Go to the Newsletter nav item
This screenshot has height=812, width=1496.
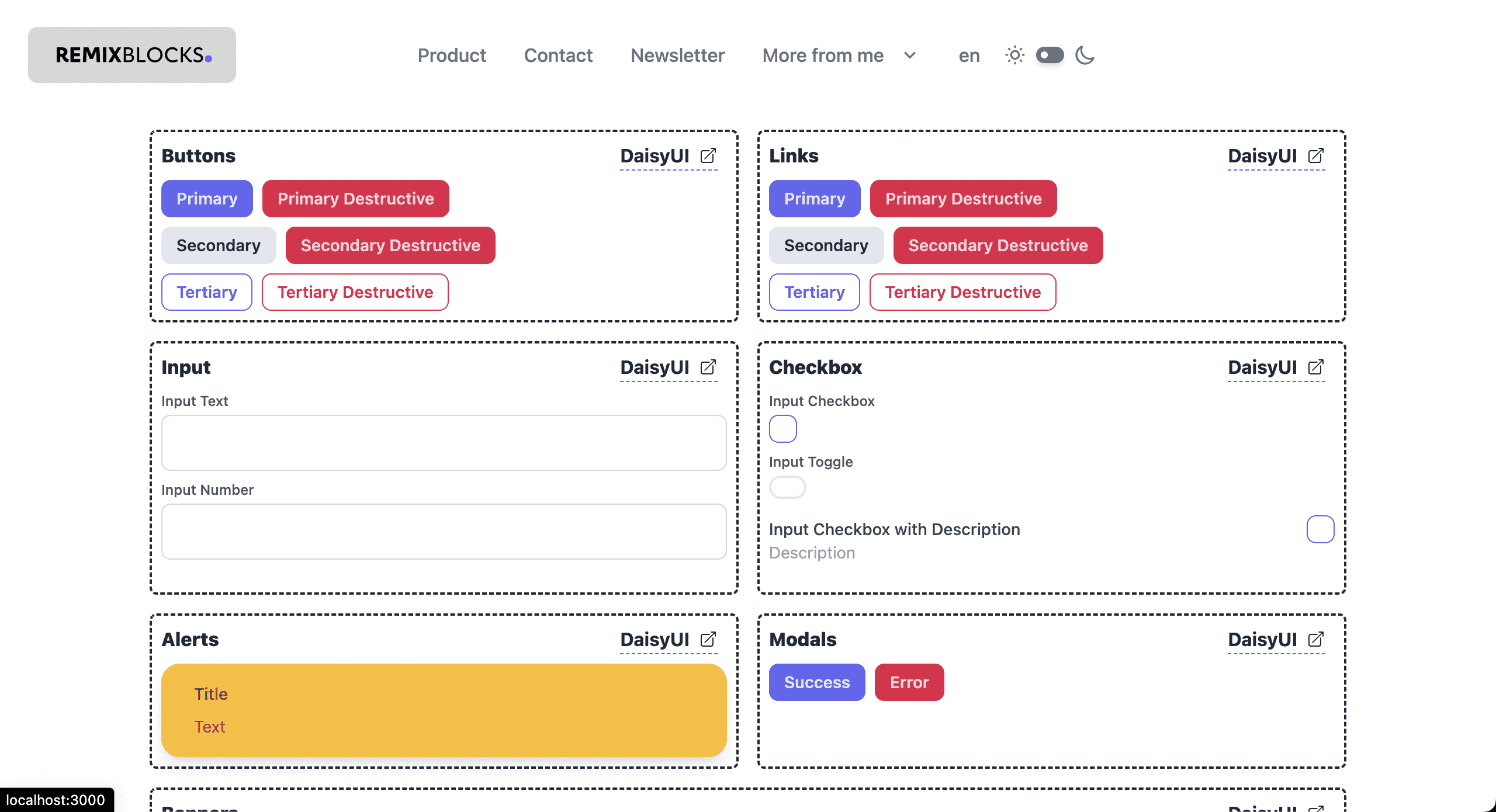[x=677, y=55]
